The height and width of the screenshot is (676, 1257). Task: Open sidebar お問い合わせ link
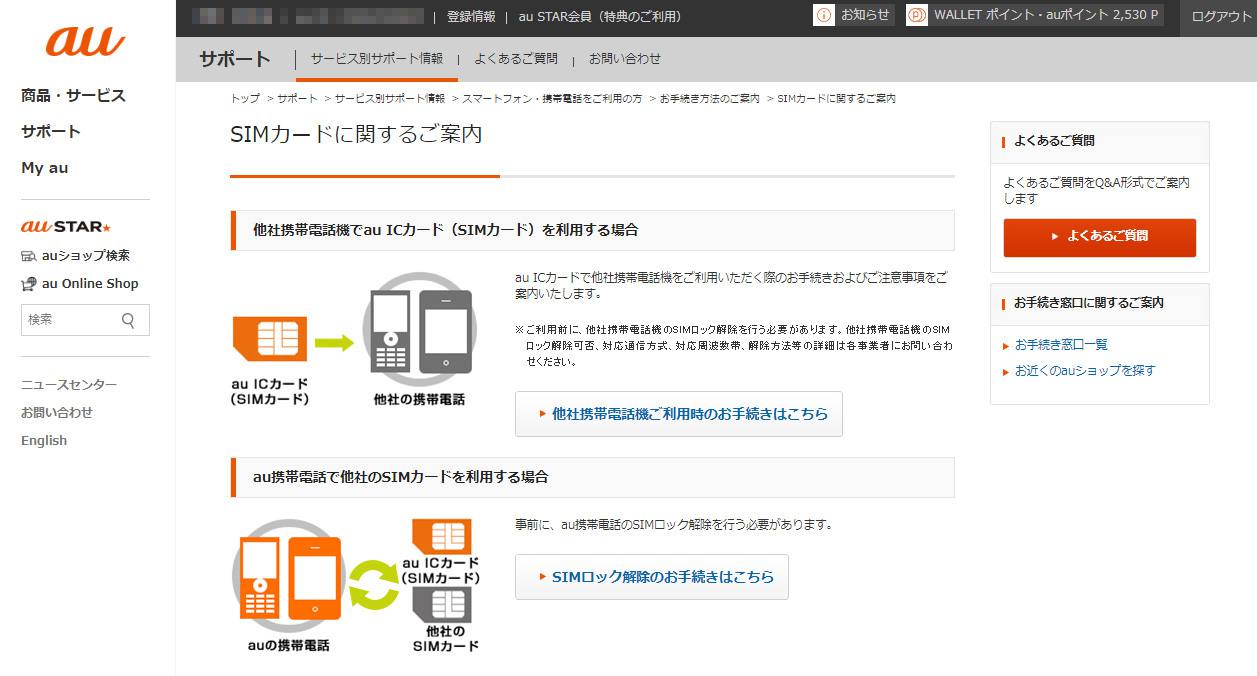click(57, 413)
